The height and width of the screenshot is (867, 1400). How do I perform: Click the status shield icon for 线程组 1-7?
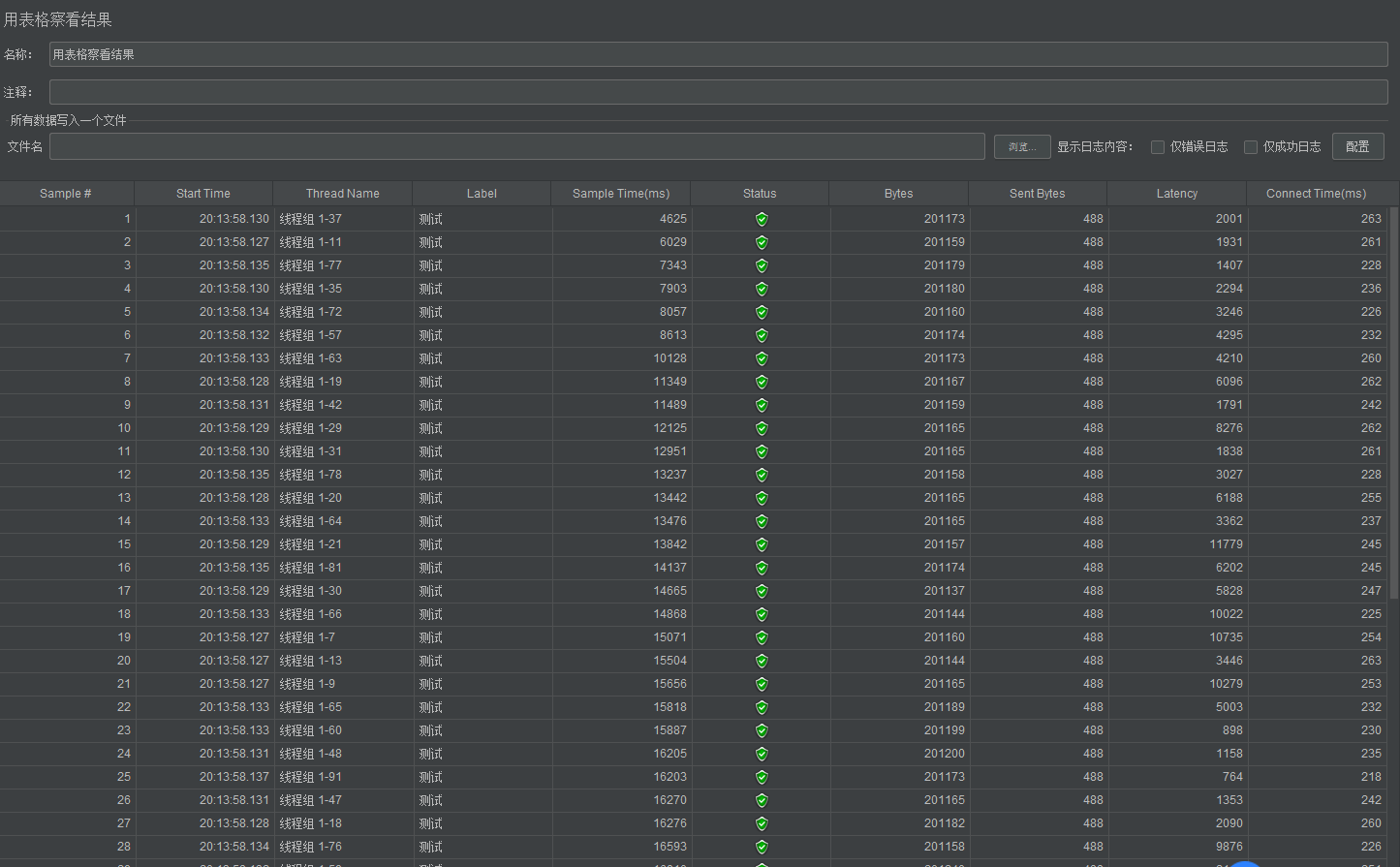pos(762,637)
